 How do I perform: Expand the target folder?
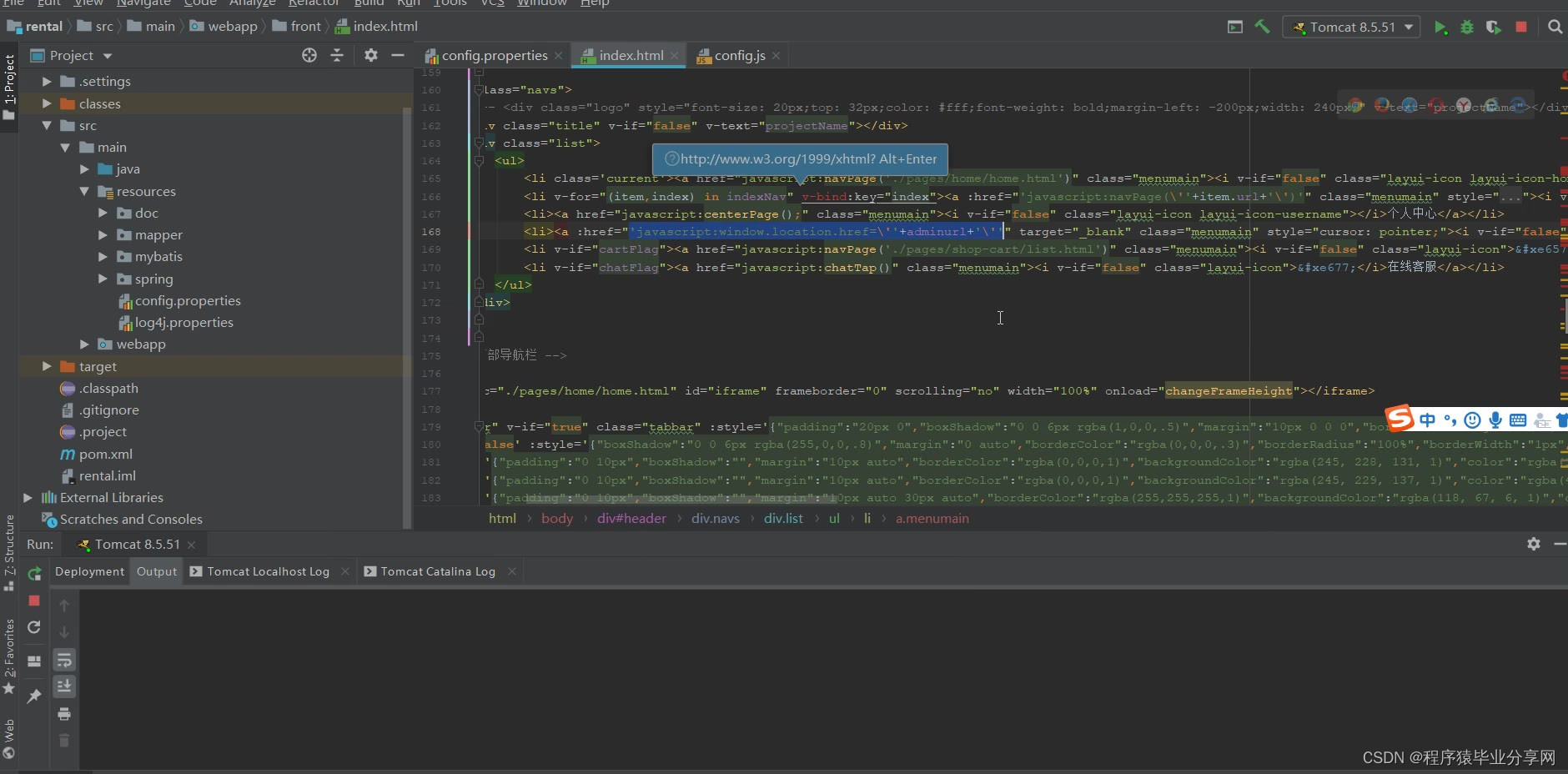point(47,366)
